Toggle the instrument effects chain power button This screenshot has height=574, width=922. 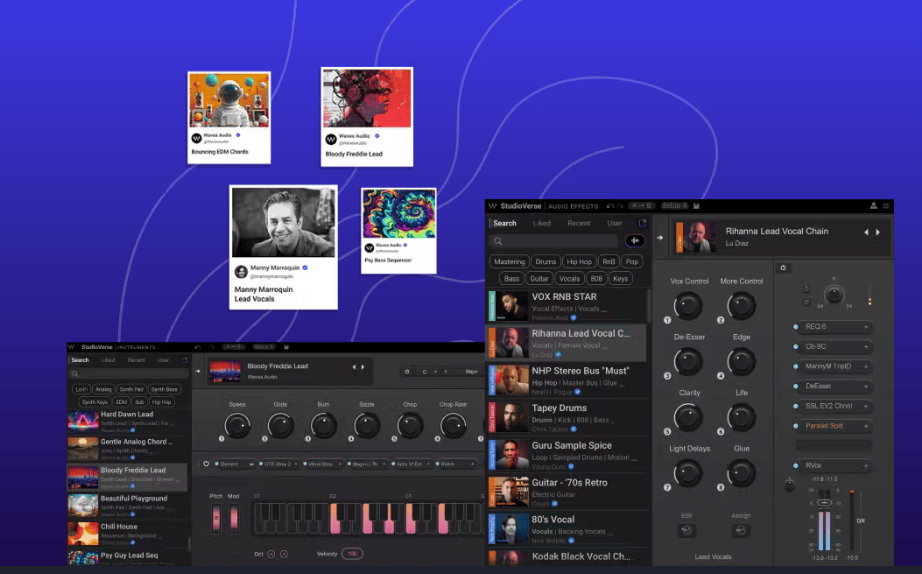[x=206, y=463]
